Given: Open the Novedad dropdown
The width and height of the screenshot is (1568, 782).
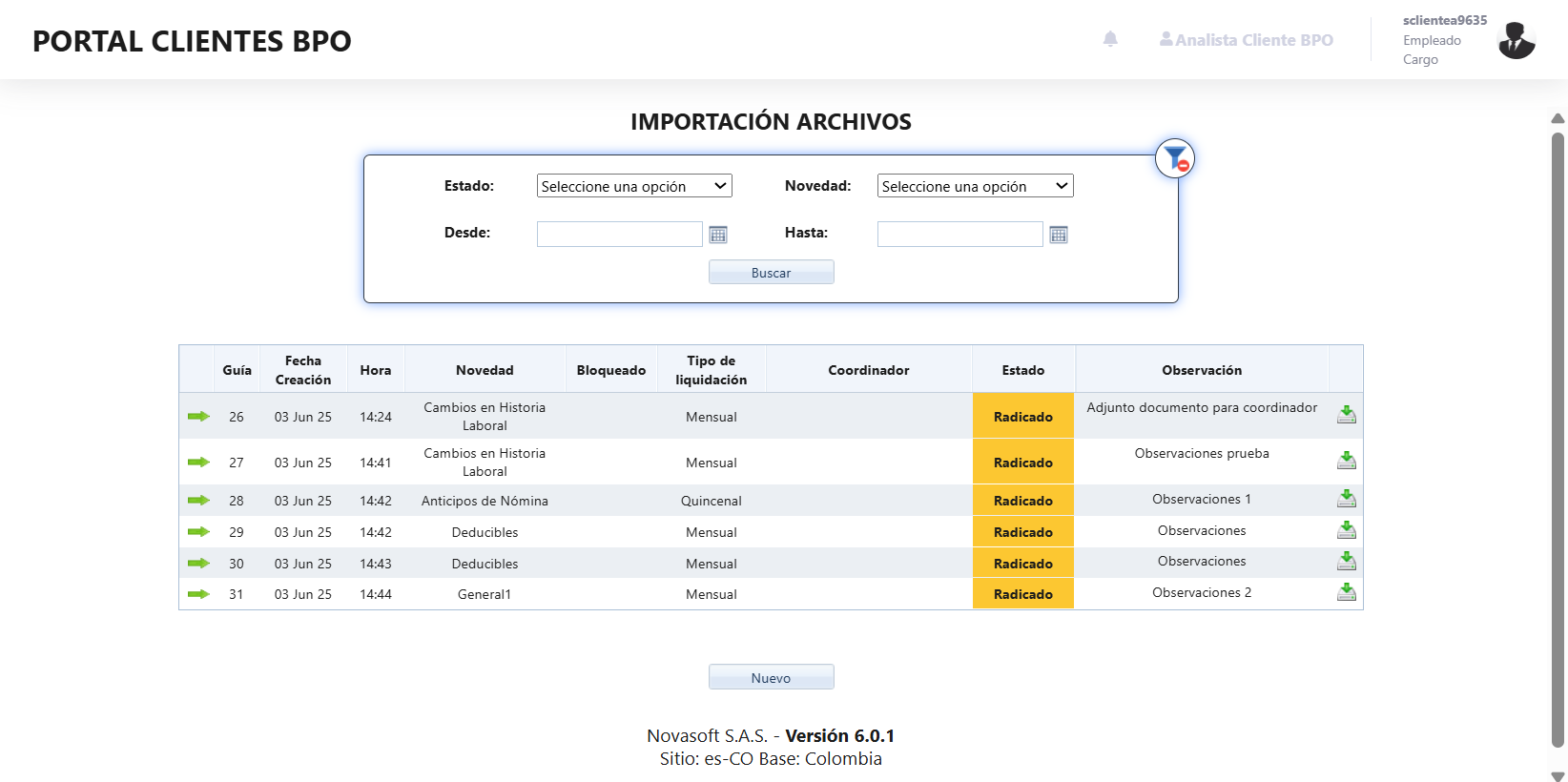Looking at the screenshot, I should (975, 186).
